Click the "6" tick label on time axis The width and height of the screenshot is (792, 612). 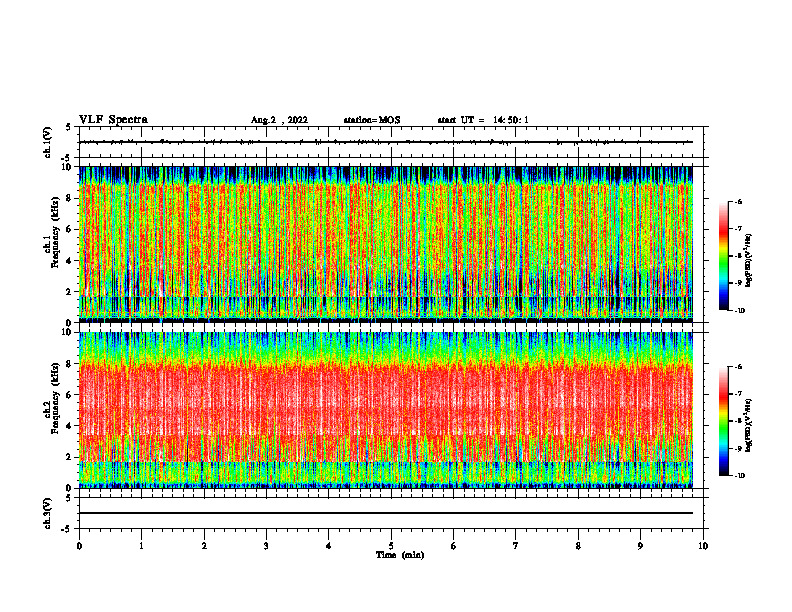tap(454, 546)
